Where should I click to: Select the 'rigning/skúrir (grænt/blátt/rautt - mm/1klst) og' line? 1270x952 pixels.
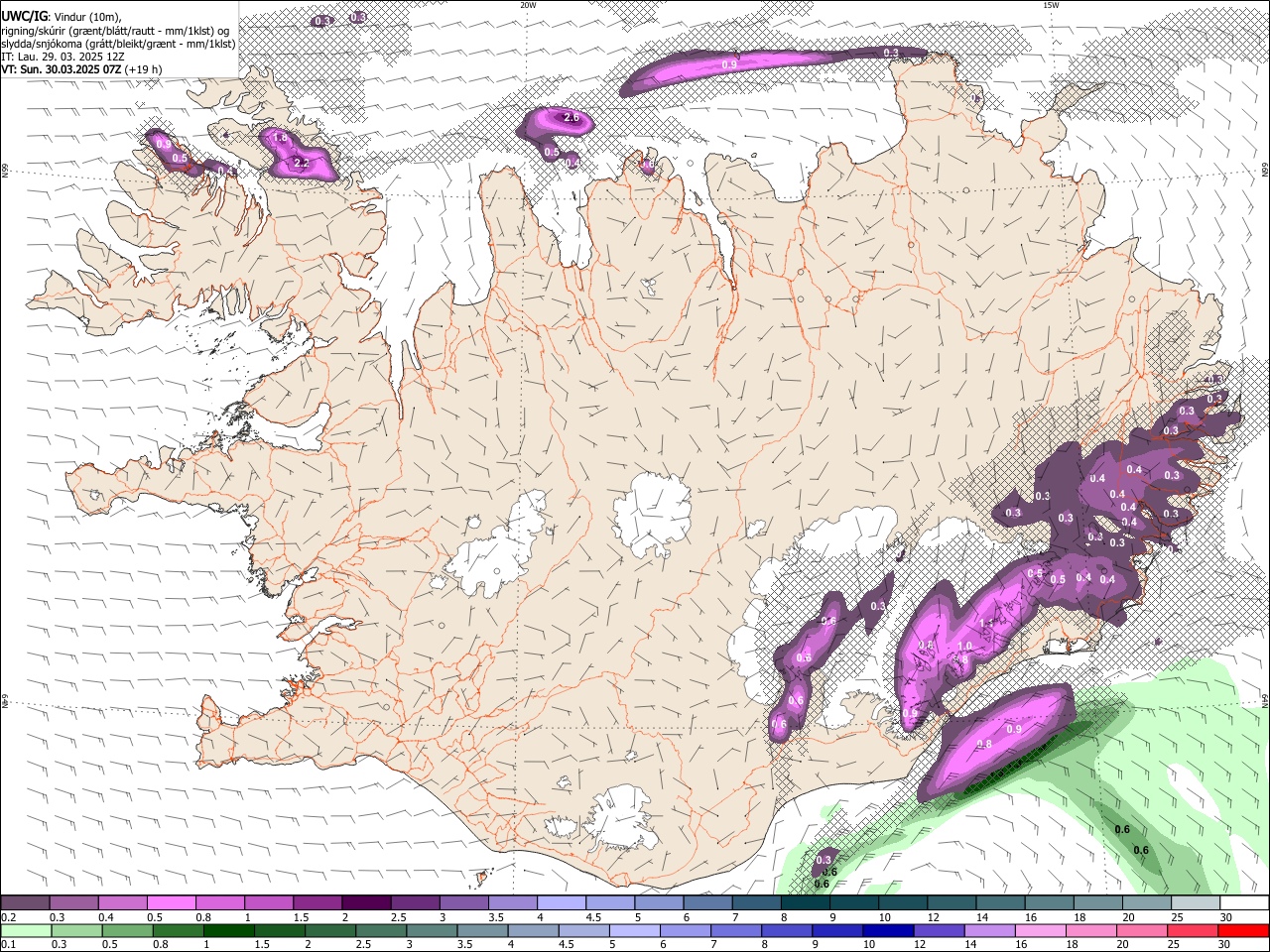point(115,30)
